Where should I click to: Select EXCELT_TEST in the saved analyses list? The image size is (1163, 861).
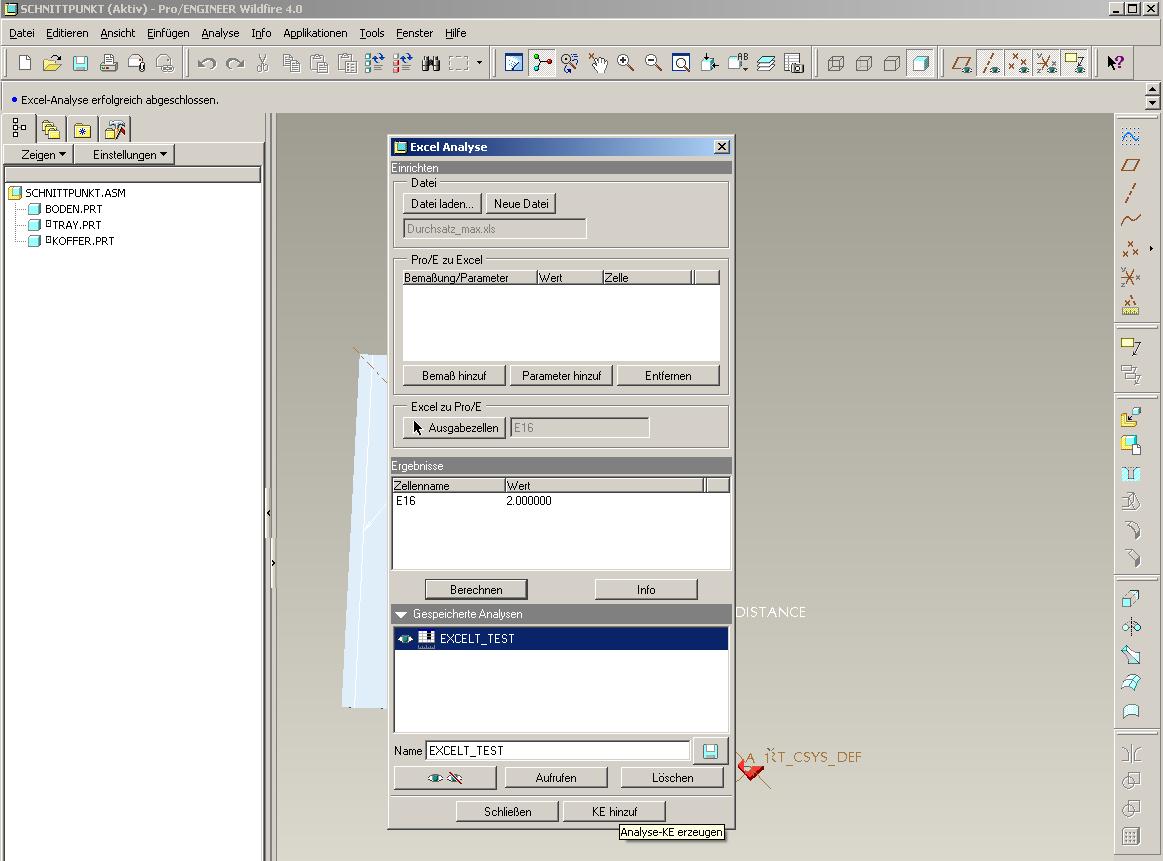pyautogui.click(x=561, y=639)
